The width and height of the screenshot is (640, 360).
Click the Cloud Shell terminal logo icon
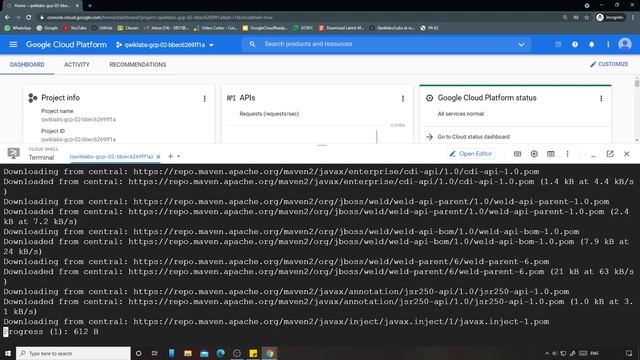13,153
